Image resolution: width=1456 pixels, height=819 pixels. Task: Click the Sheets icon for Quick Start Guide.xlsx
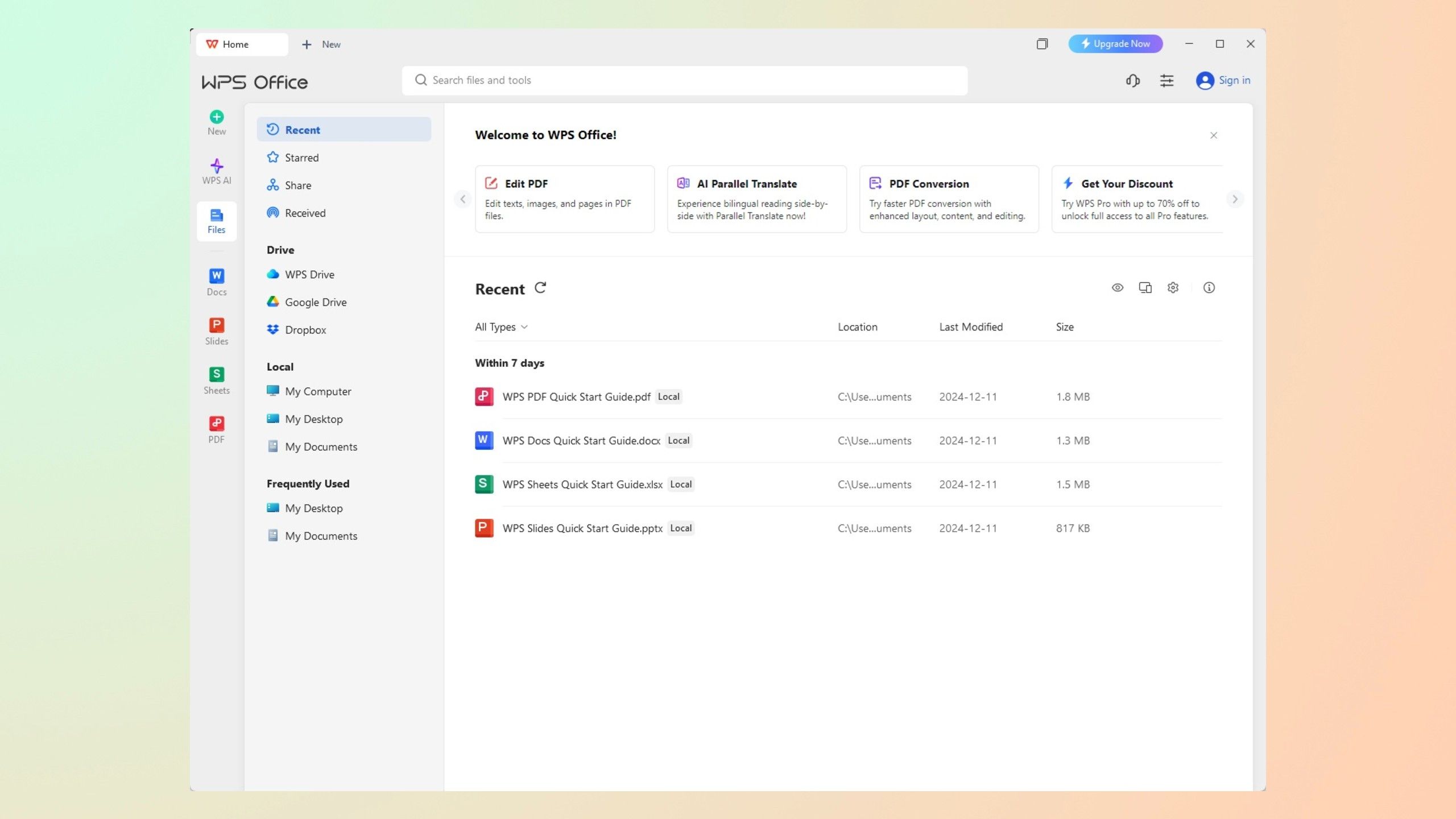point(484,484)
